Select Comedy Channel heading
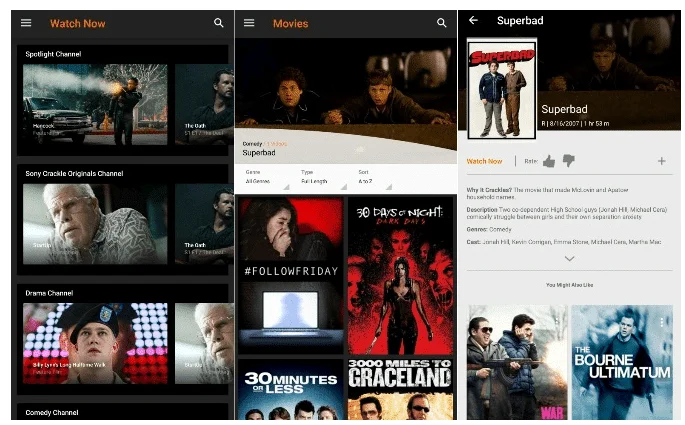 52,412
